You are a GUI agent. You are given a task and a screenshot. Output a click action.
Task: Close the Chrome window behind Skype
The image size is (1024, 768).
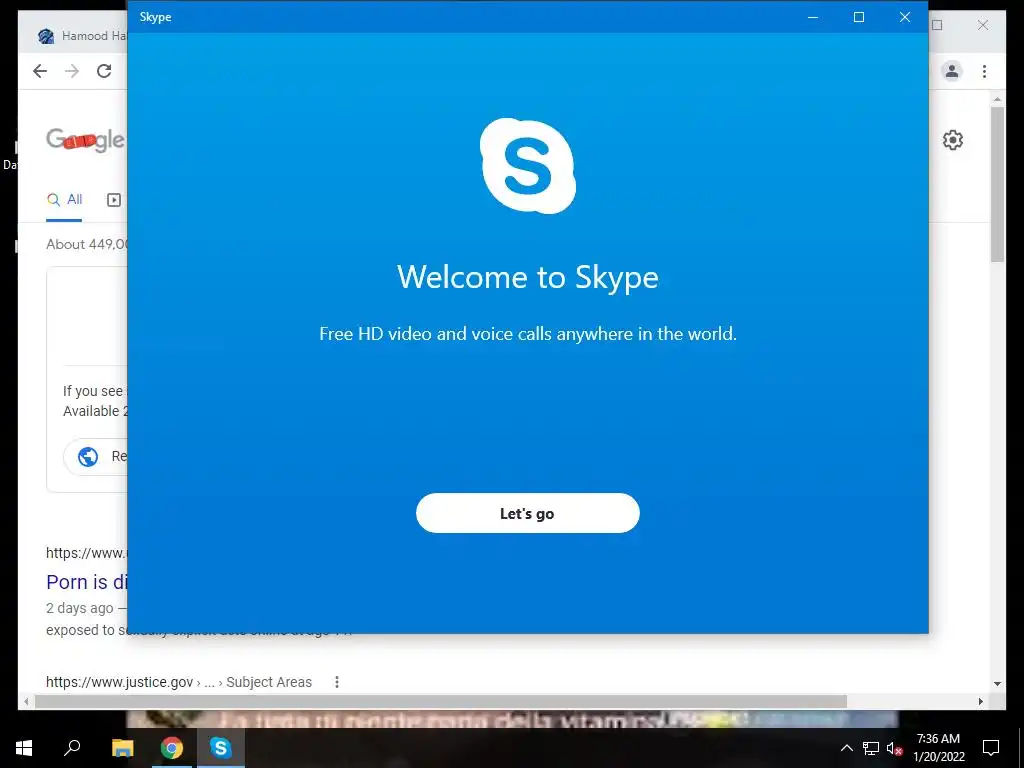click(983, 25)
